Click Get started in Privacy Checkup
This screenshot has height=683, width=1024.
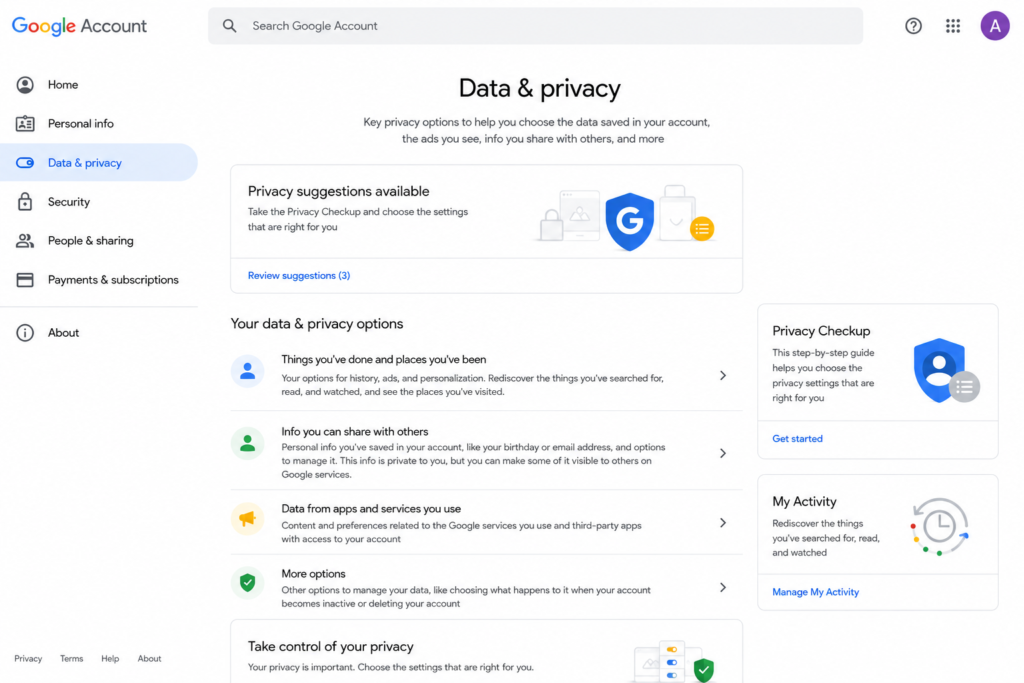pyautogui.click(x=797, y=439)
